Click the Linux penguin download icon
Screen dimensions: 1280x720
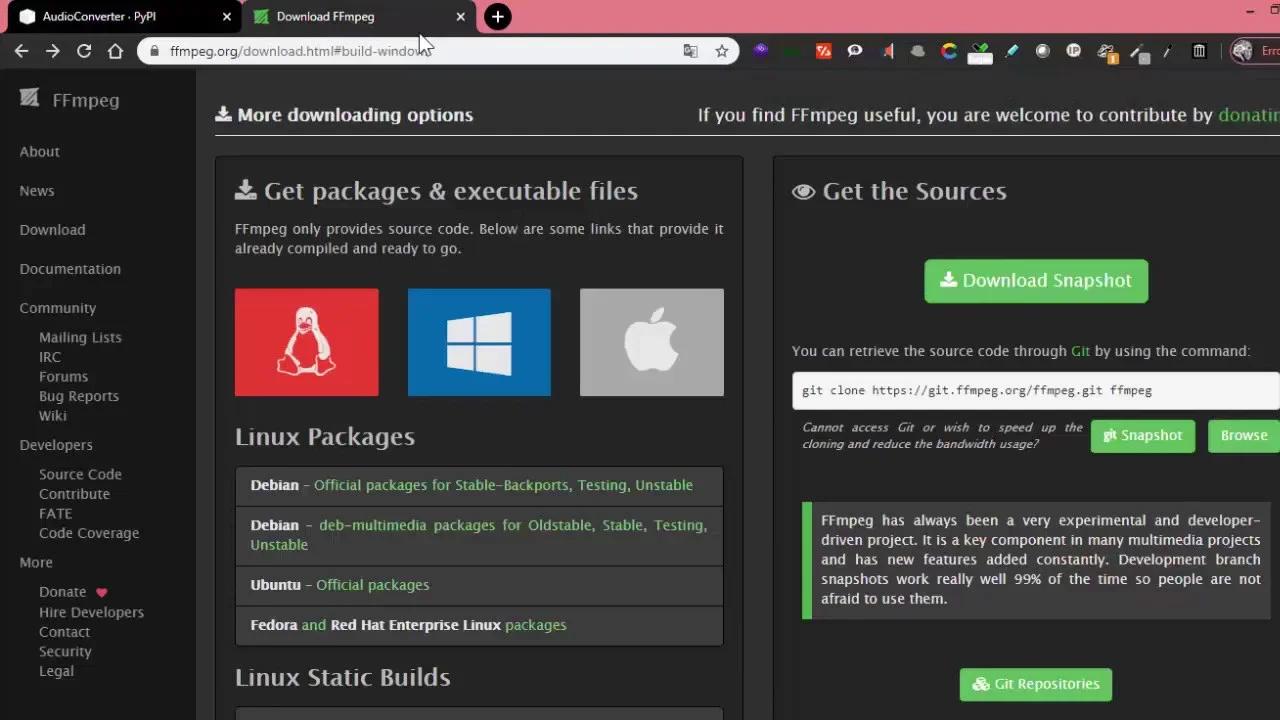tap(306, 341)
